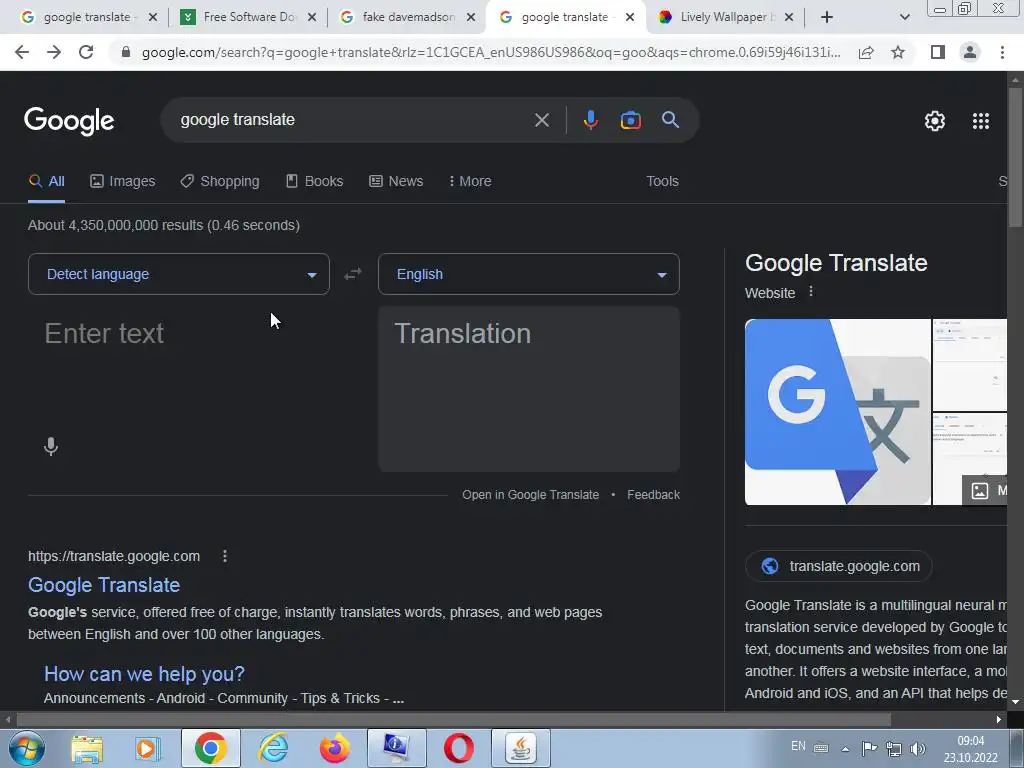Swap source and target languages
Viewport: 1024px width, 768px height.
click(x=353, y=274)
